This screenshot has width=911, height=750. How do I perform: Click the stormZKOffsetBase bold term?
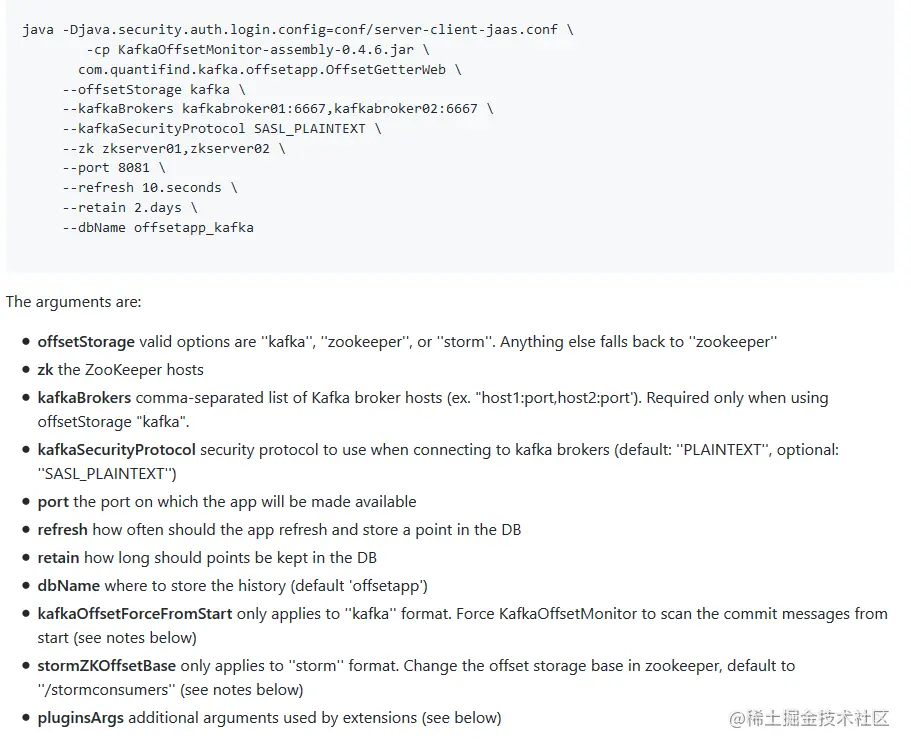107,666
